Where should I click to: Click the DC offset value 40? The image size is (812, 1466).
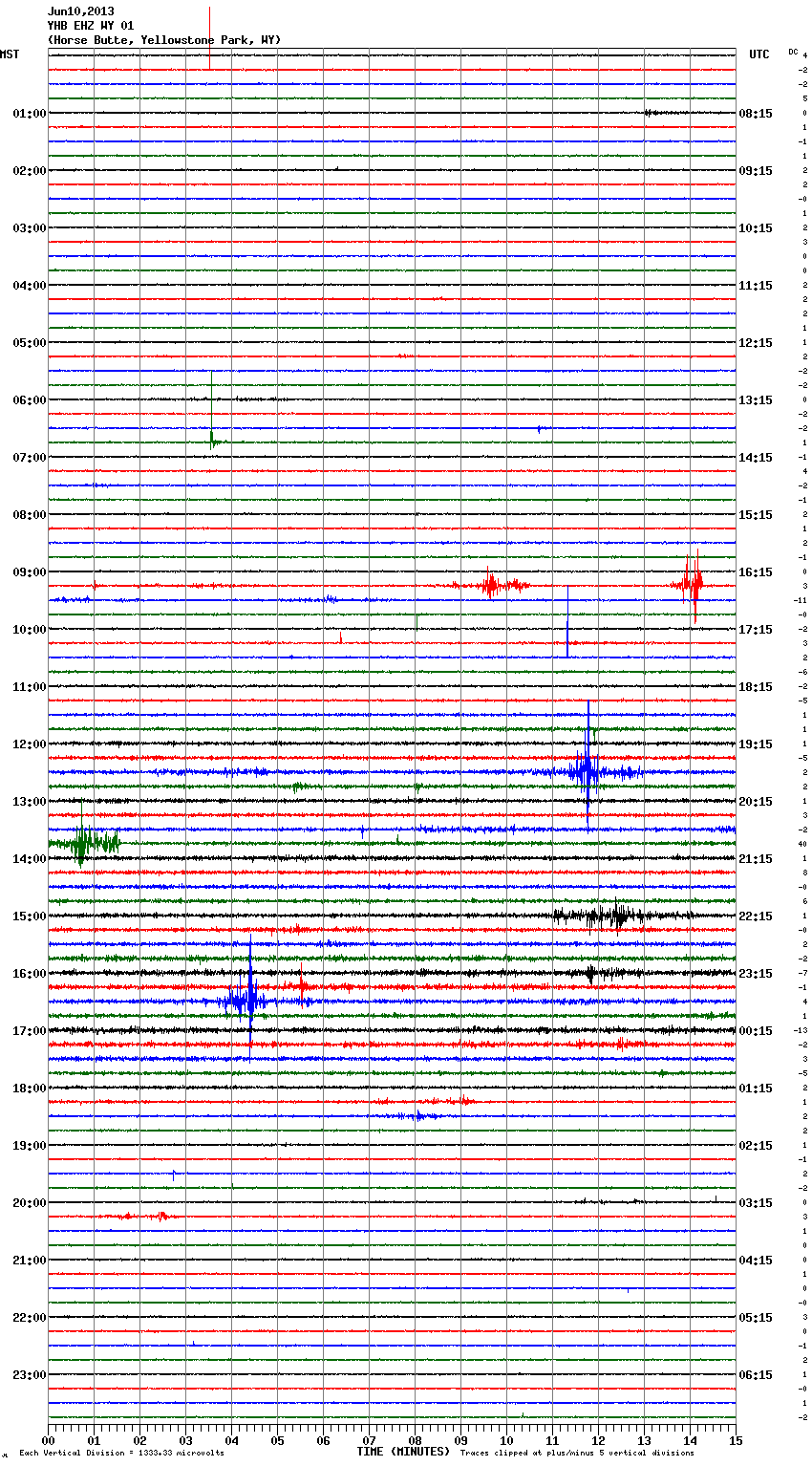[803, 844]
